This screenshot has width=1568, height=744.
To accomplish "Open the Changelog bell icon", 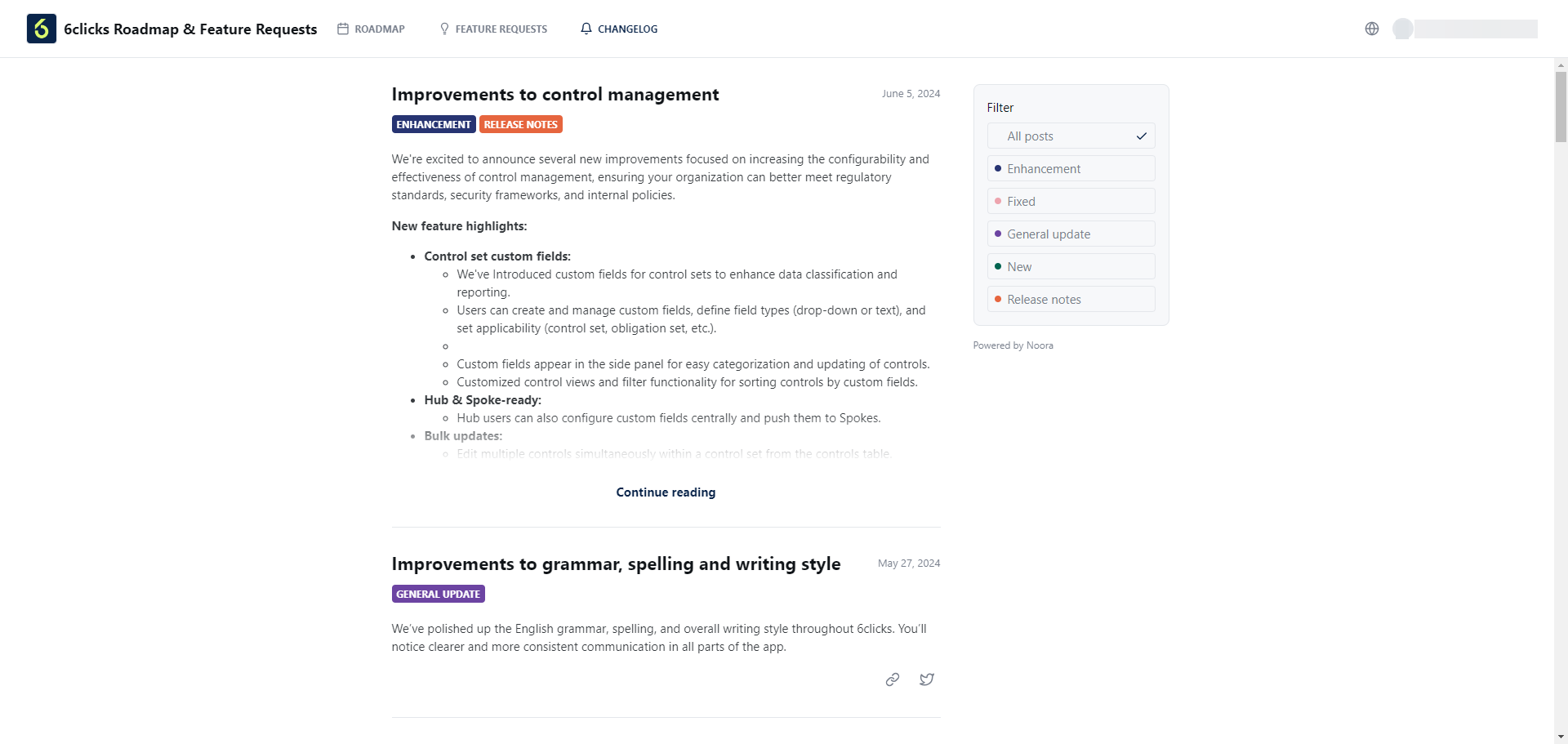I will [x=586, y=29].
